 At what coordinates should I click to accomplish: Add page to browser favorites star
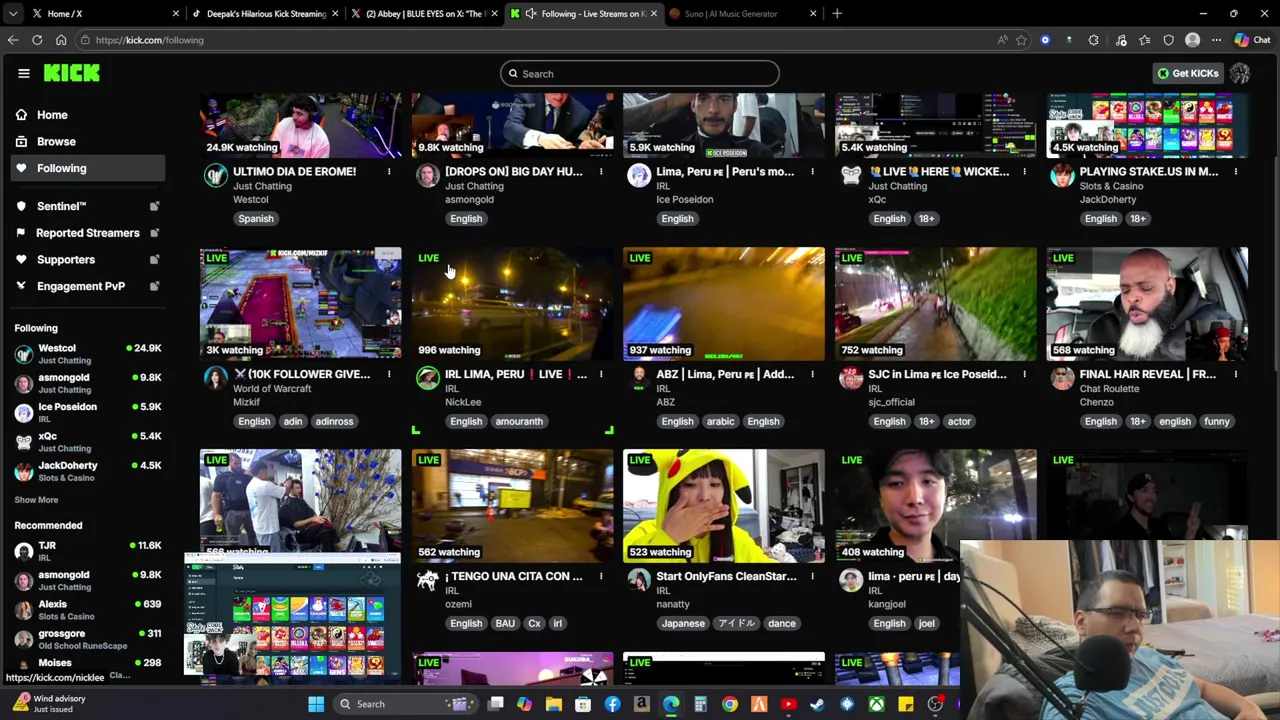tap(1021, 40)
